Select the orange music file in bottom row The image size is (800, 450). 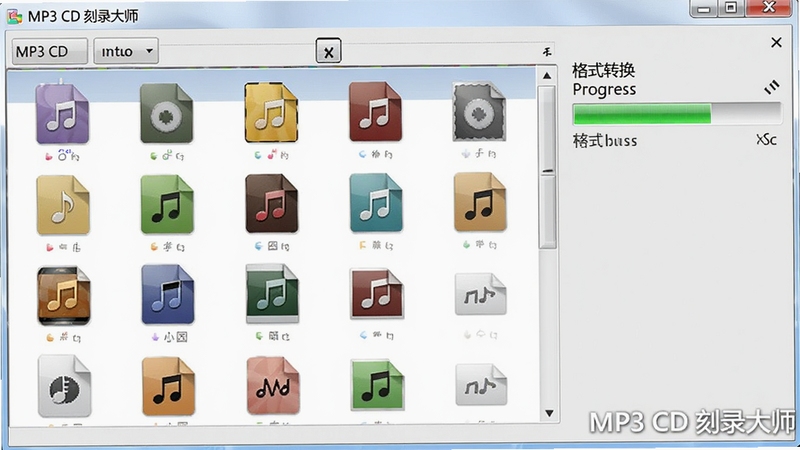click(168, 386)
